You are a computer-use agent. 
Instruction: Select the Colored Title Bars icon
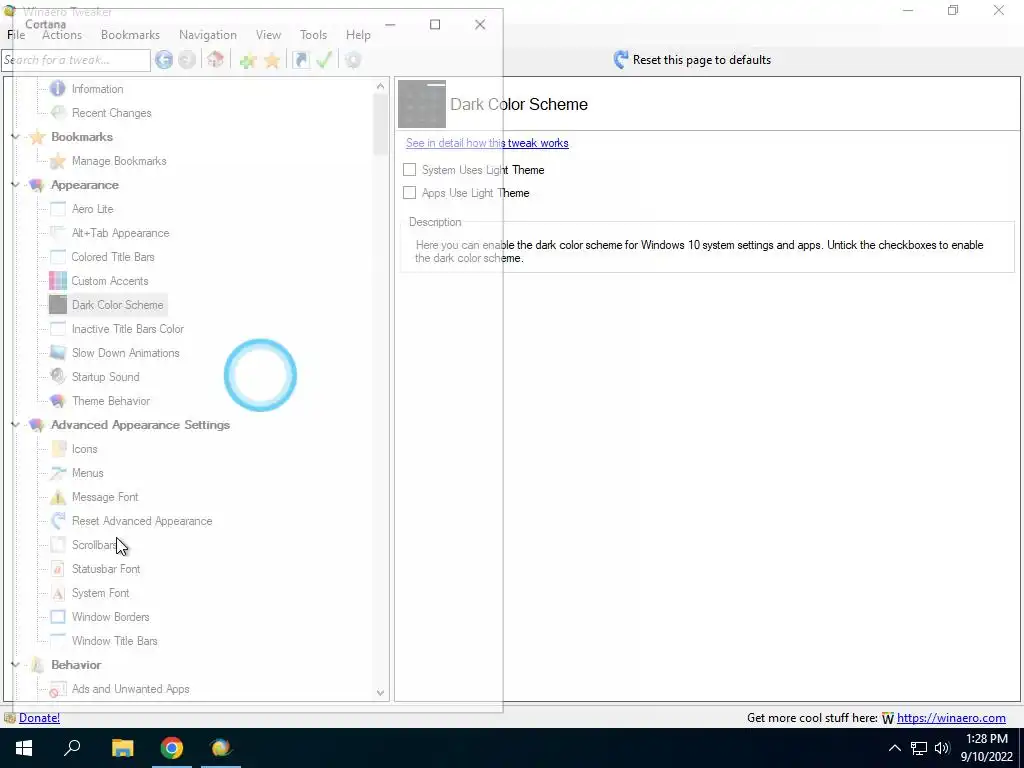[57, 257]
